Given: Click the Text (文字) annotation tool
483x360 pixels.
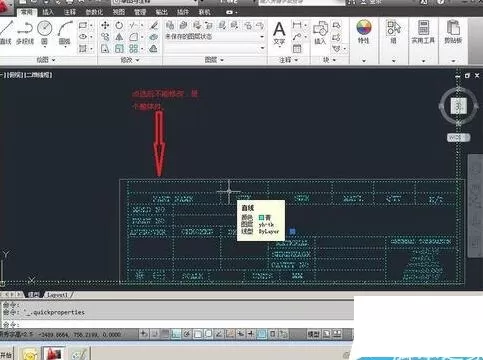Looking at the screenshot, I should (x=279, y=33).
